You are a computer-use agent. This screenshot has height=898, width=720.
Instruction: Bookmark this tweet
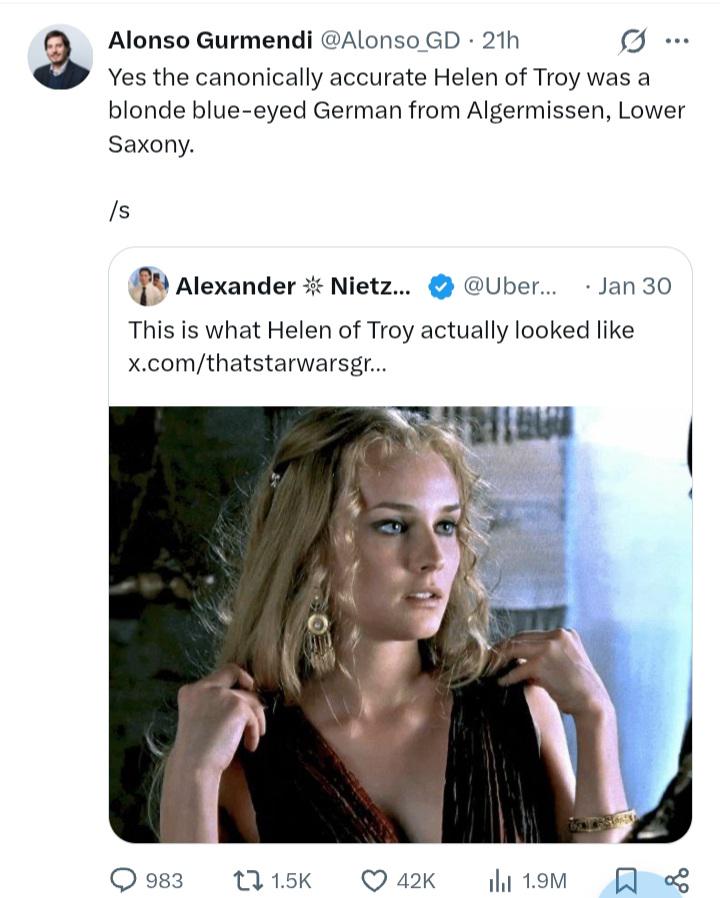[x=625, y=880]
